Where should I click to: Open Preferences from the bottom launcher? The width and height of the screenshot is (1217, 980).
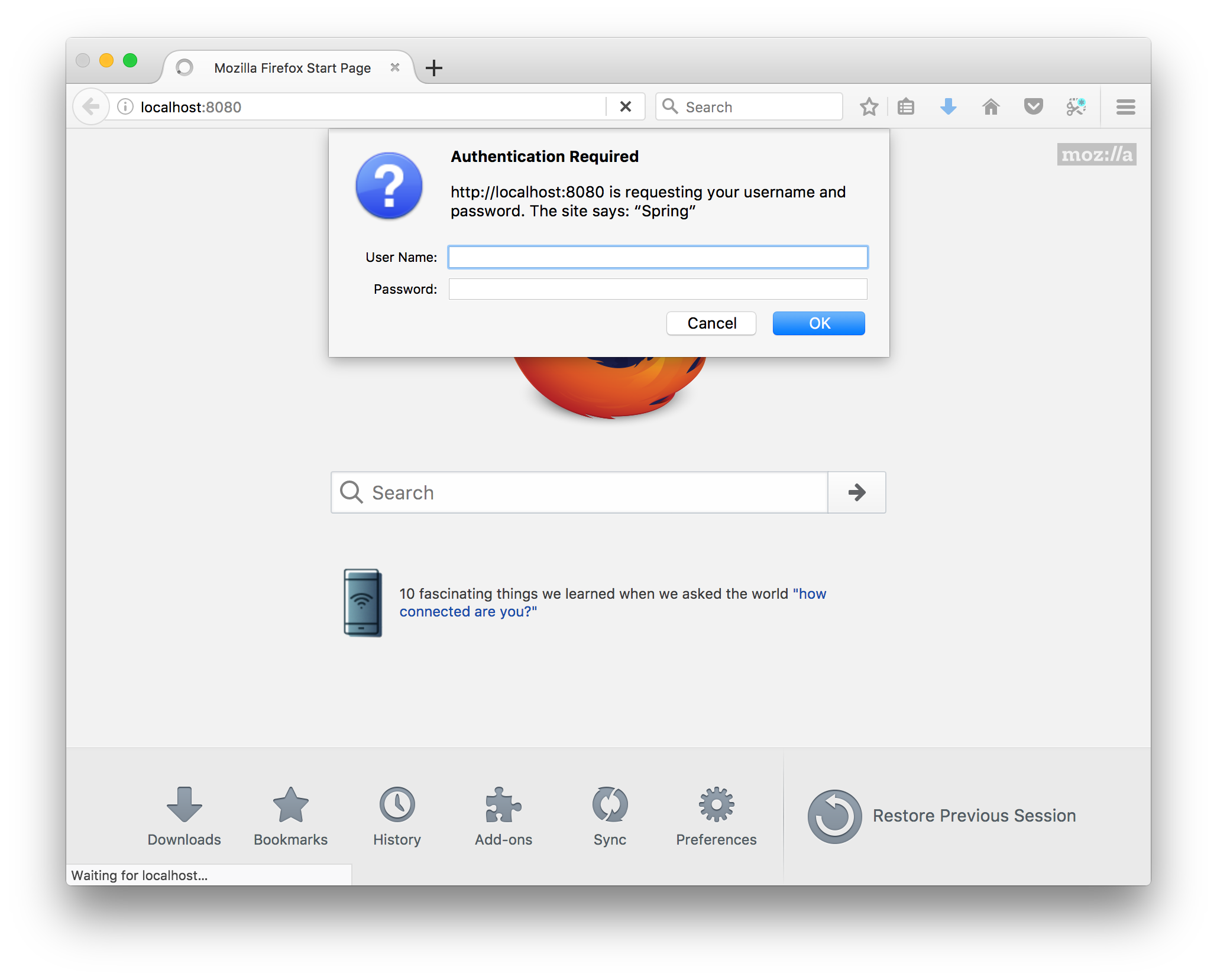[716, 816]
